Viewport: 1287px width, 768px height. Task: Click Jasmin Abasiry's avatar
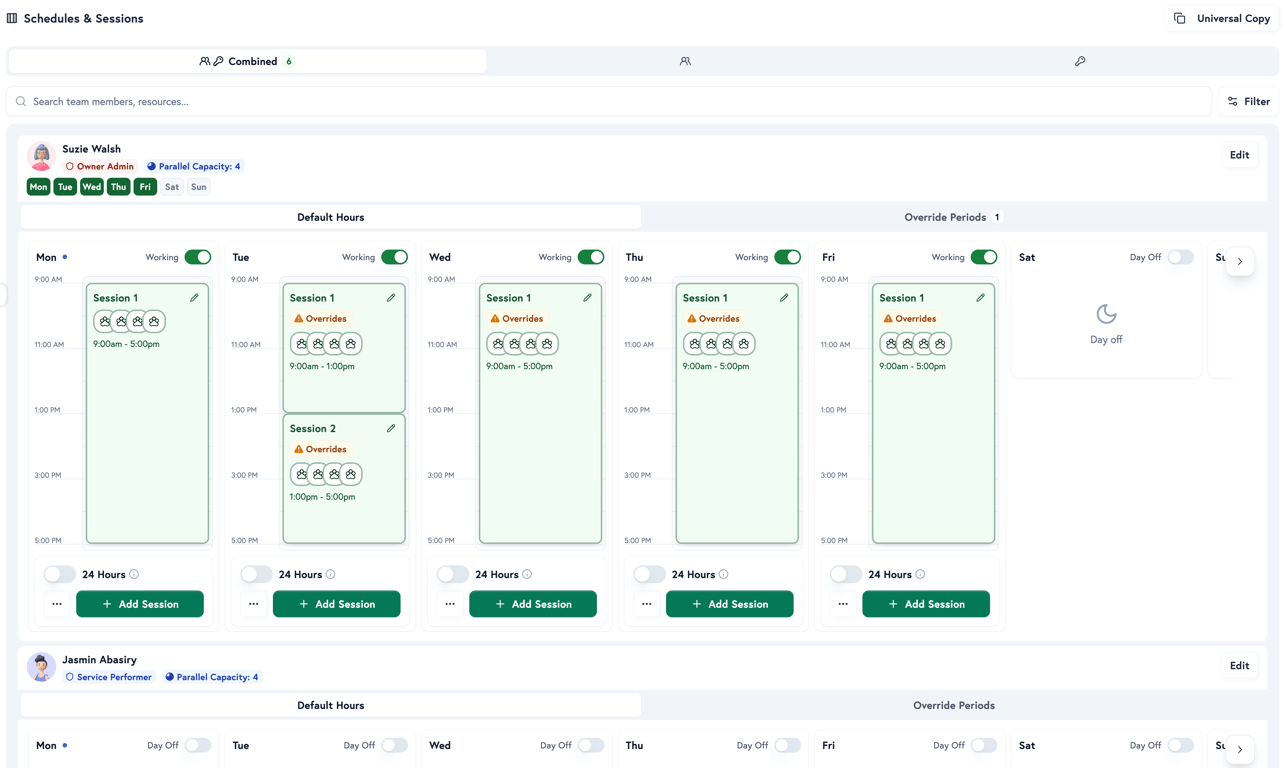(41, 667)
